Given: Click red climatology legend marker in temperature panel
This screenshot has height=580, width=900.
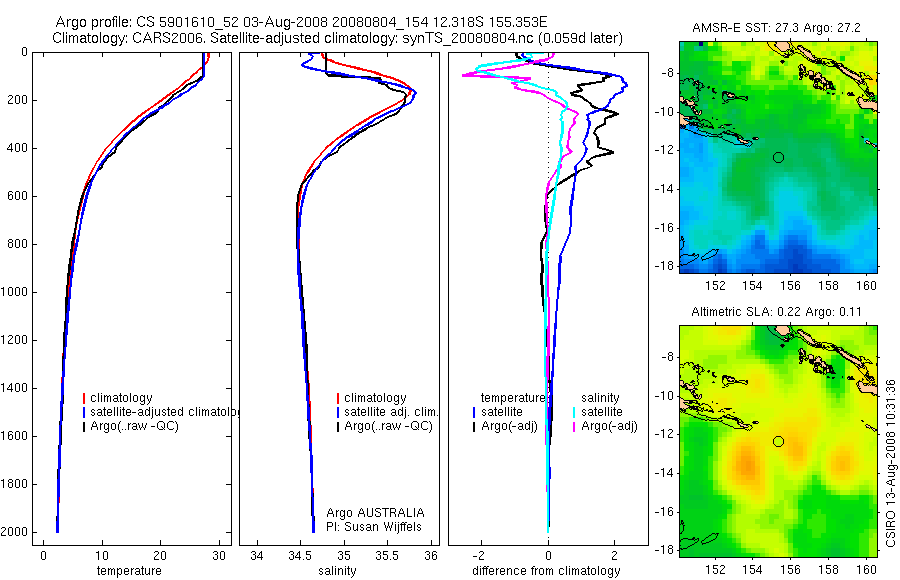Looking at the screenshot, I should (84, 398).
